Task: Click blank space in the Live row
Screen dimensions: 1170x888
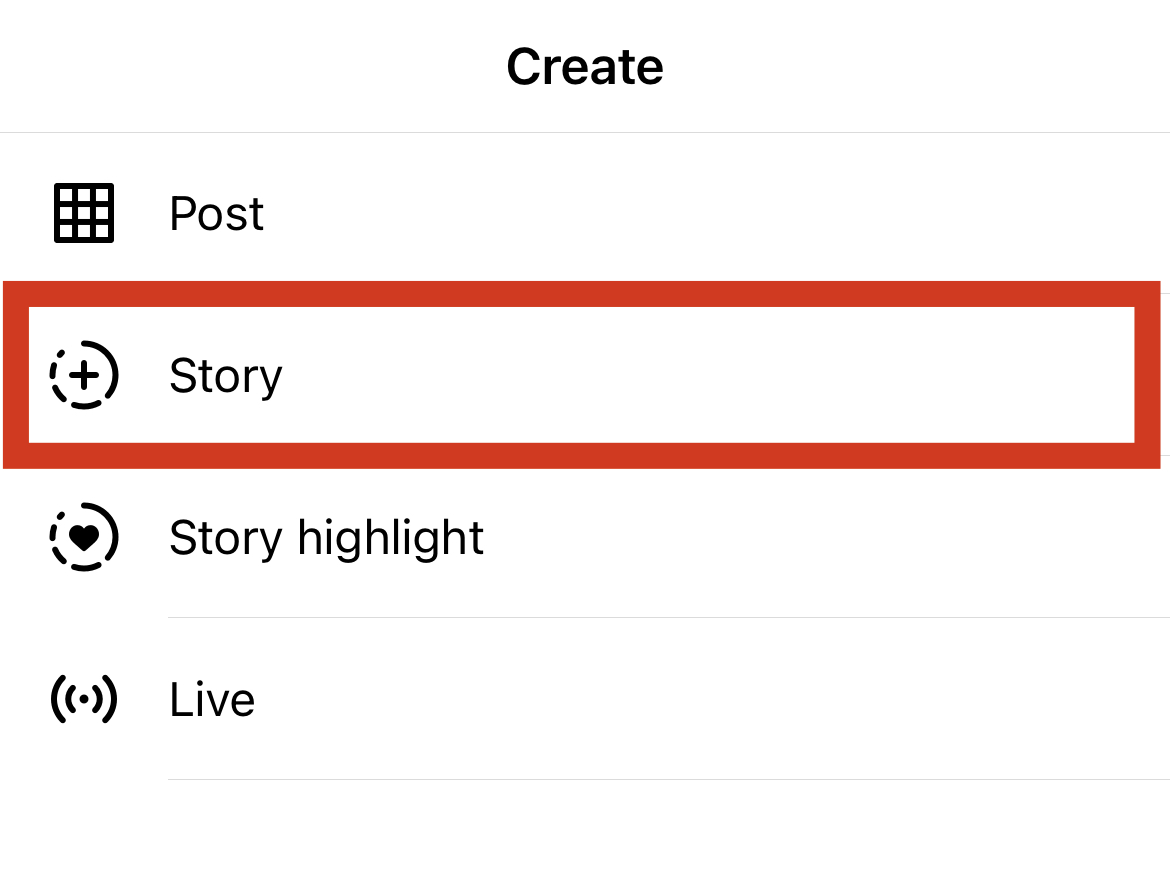Action: pyautogui.click(x=709, y=699)
